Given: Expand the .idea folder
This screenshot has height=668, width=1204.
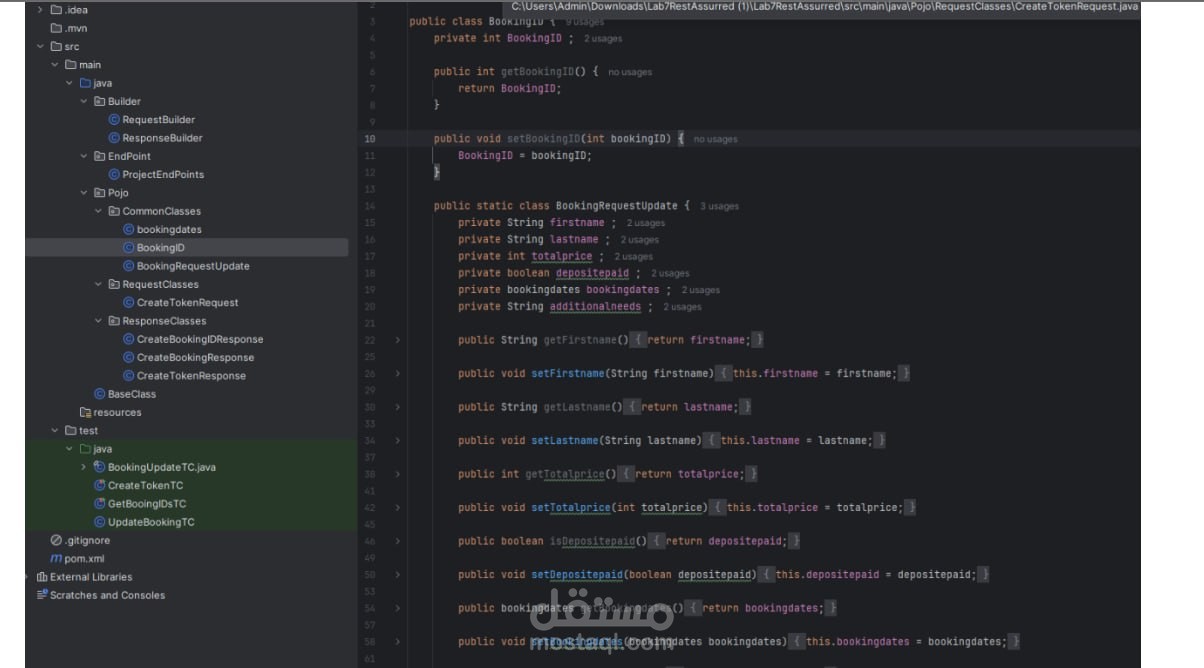Looking at the screenshot, I should pyautogui.click(x=40, y=10).
